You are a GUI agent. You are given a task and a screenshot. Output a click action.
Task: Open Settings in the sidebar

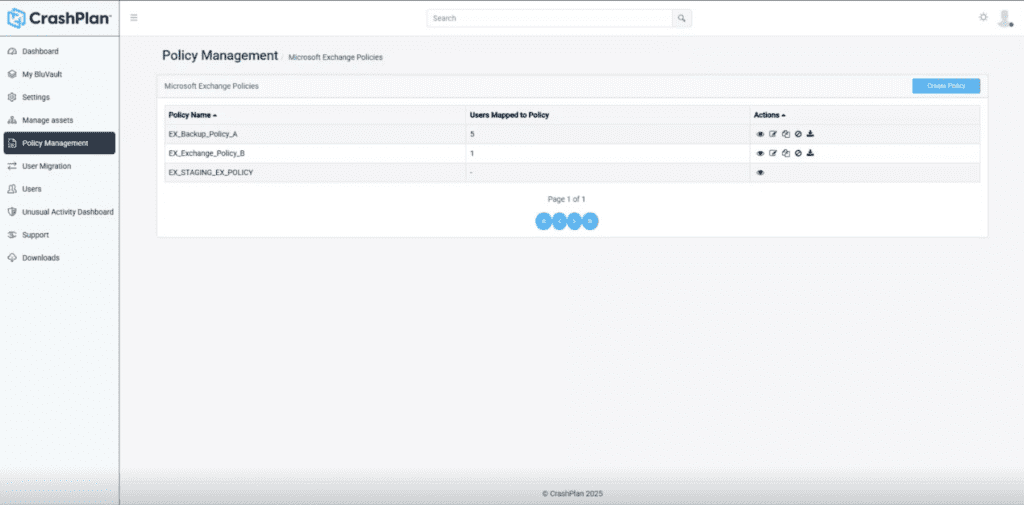click(59, 97)
